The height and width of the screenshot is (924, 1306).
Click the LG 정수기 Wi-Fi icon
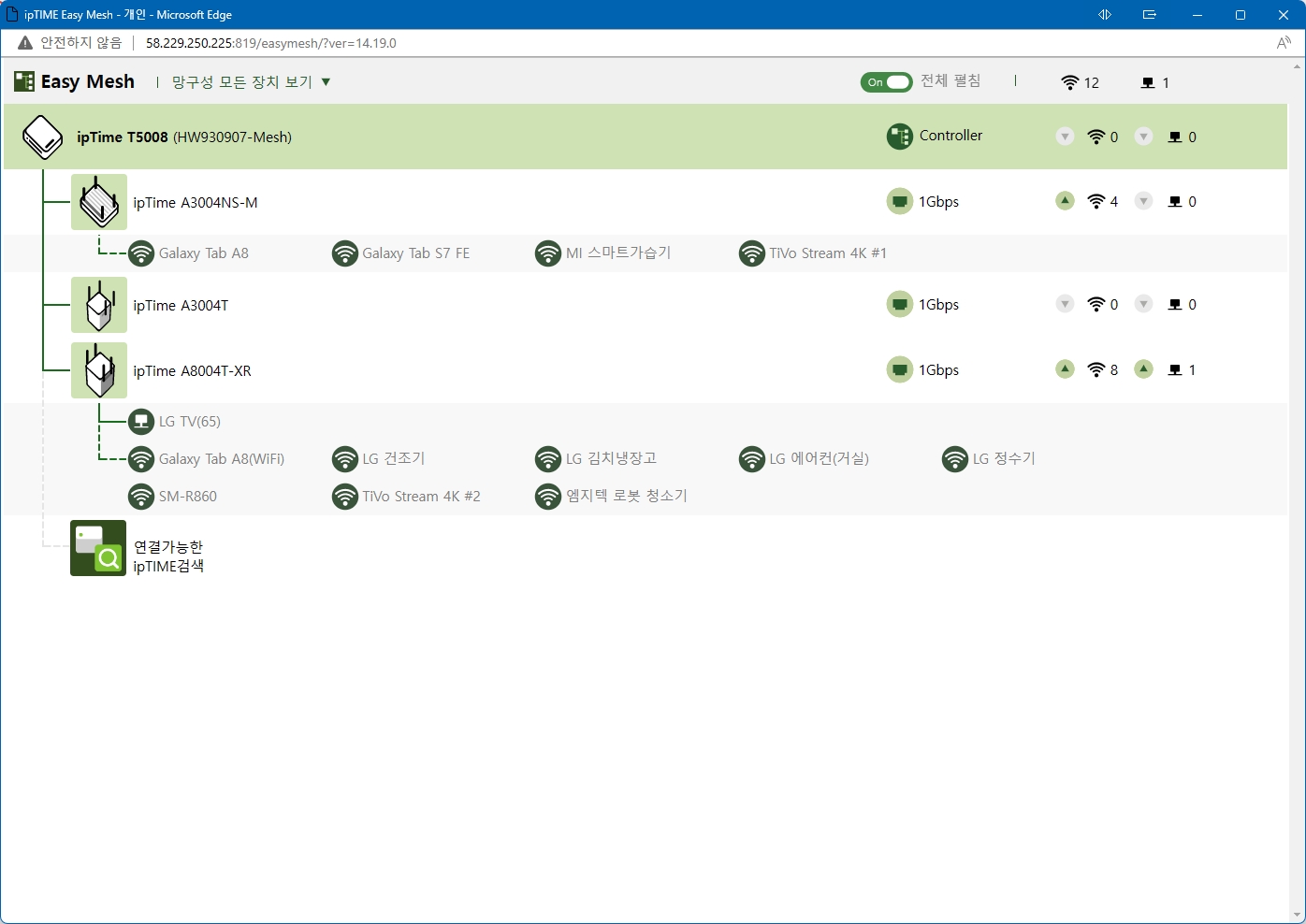coord(955,459)
